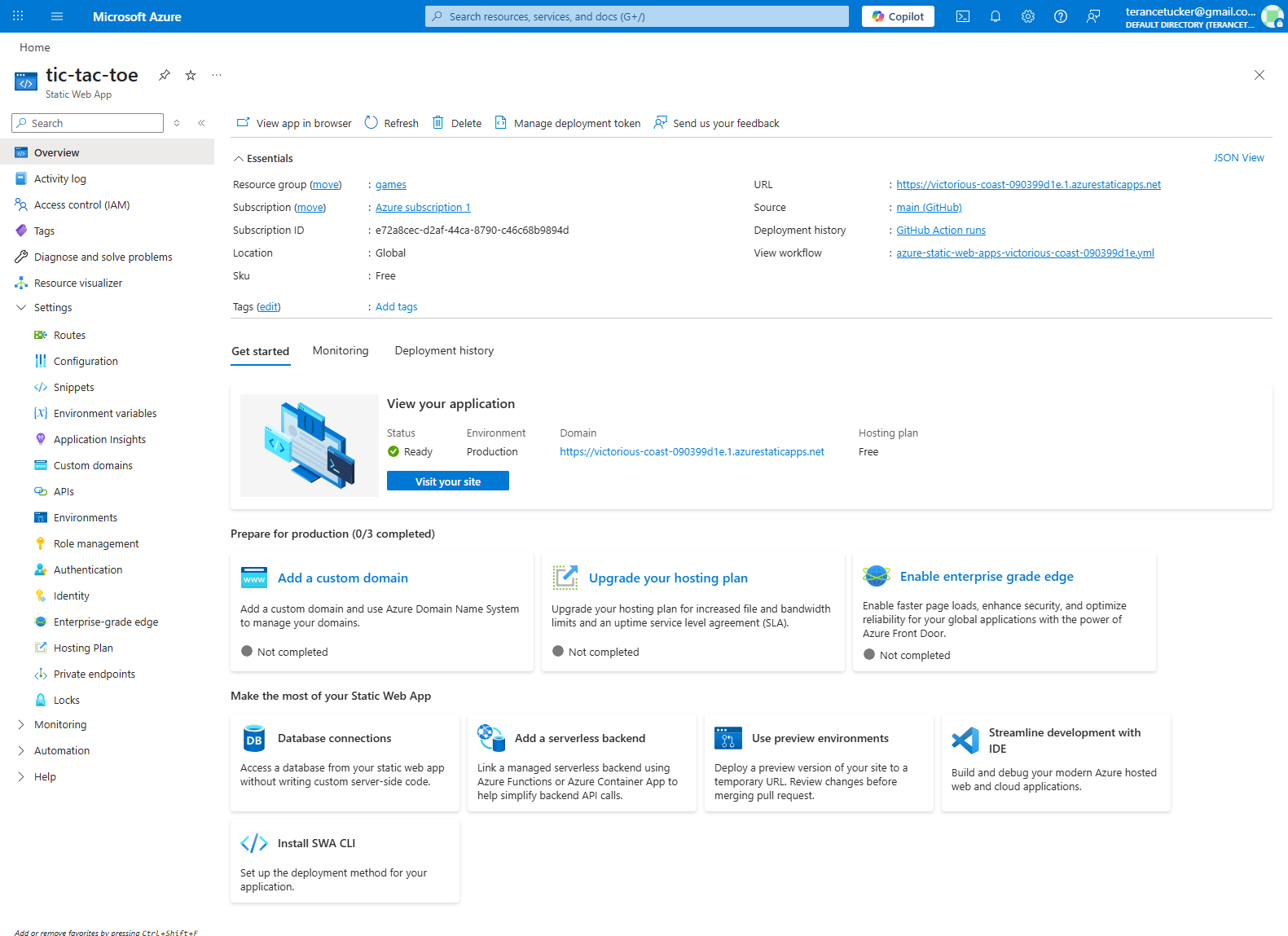Image resolution: width=1288 pixels, height=936 pixels.
Task: Open the GitHub Action runs link
Action: click(x=941, y=231)
